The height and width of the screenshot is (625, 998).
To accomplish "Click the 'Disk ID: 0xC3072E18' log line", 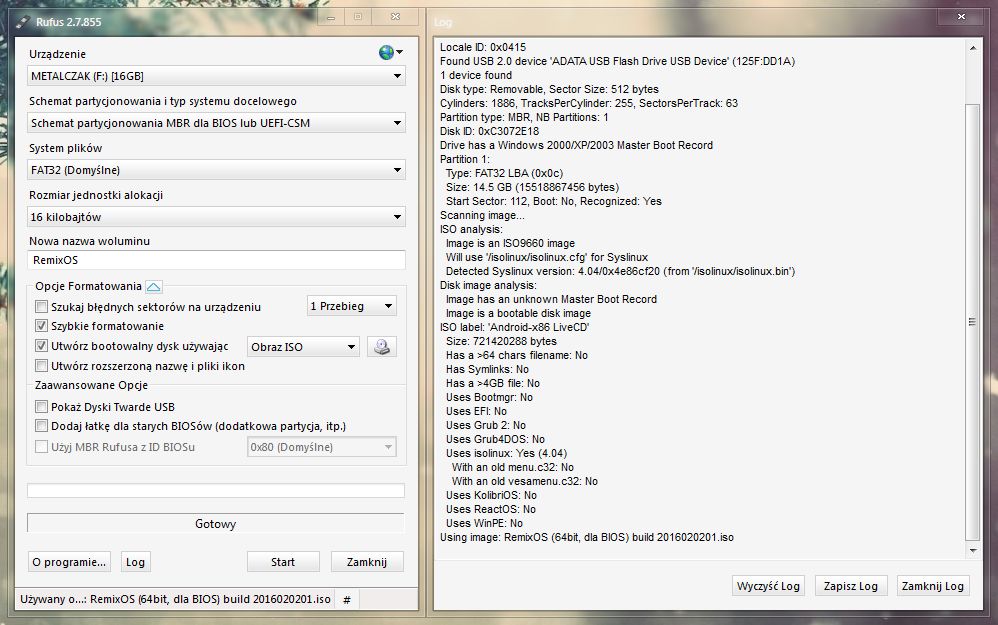I will [x=489, y=131].
